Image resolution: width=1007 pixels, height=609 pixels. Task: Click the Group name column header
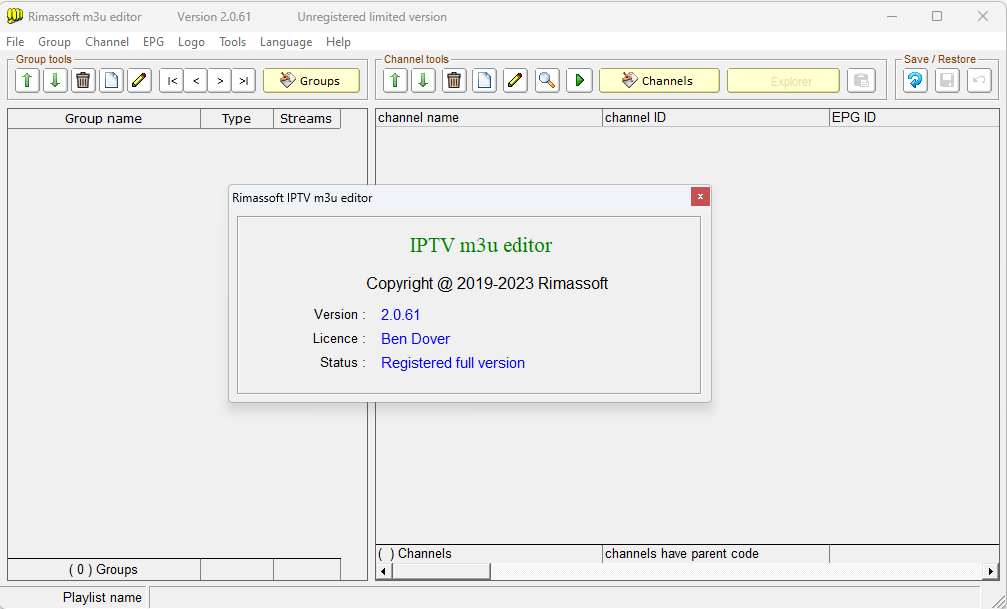[103, 119]
